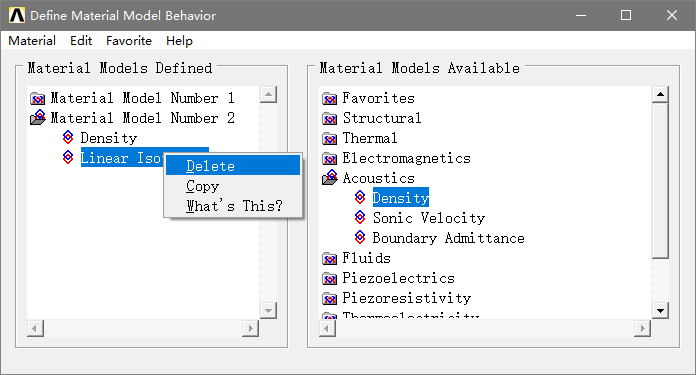Select Density under Material Model Number 2
696x375 pixels.
click(109, 138)
